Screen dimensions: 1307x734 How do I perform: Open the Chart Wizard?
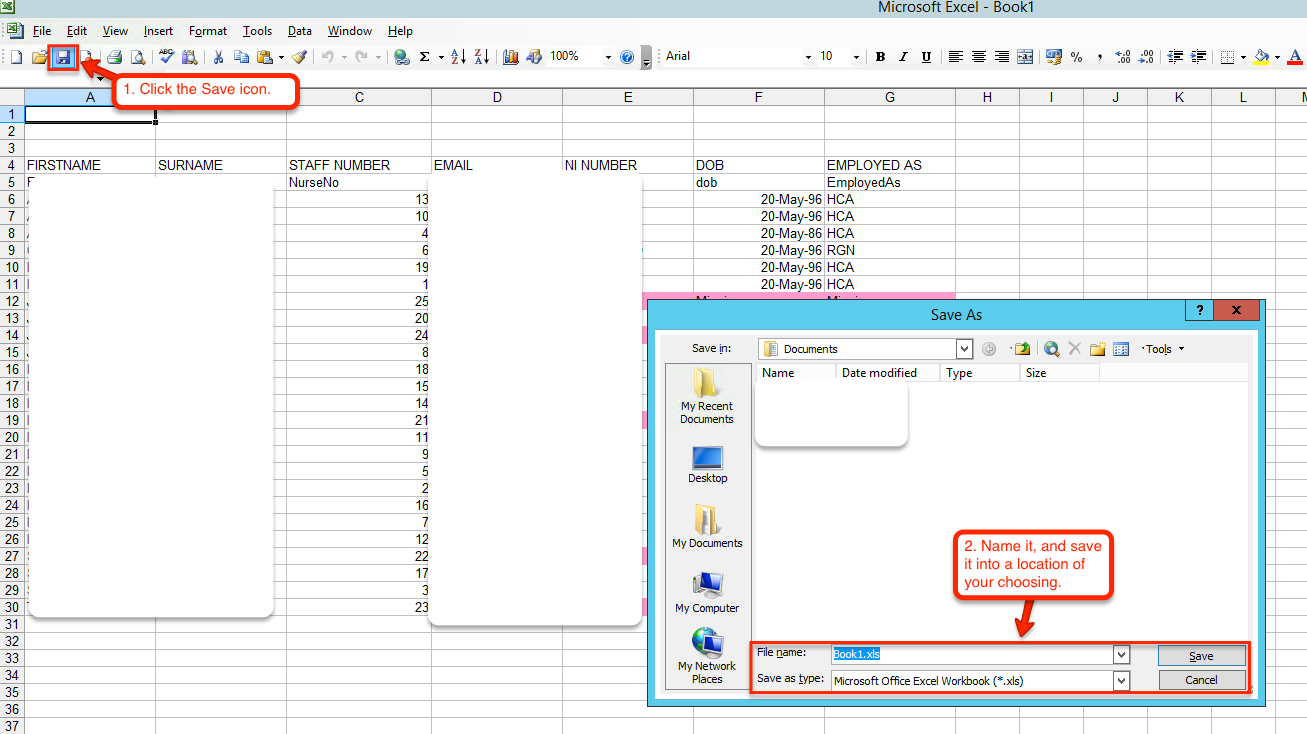point(511,57)
